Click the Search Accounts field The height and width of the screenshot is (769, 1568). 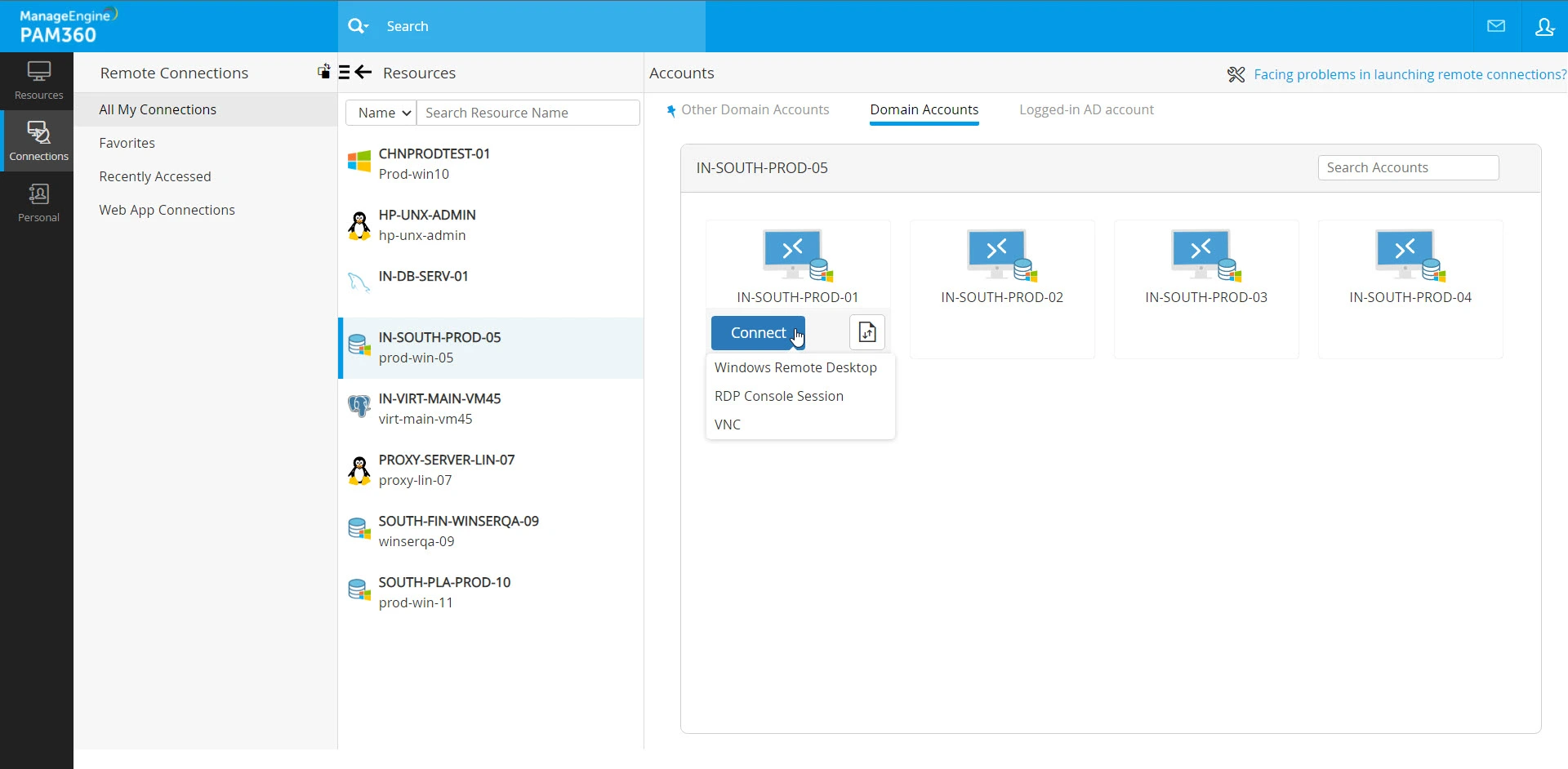click(x=1408, y=167)
